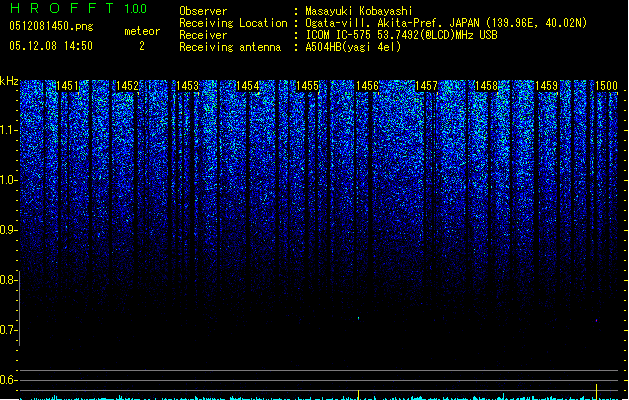
Task: Click the 0.6 kHz axis tick label
Action: 8,380
